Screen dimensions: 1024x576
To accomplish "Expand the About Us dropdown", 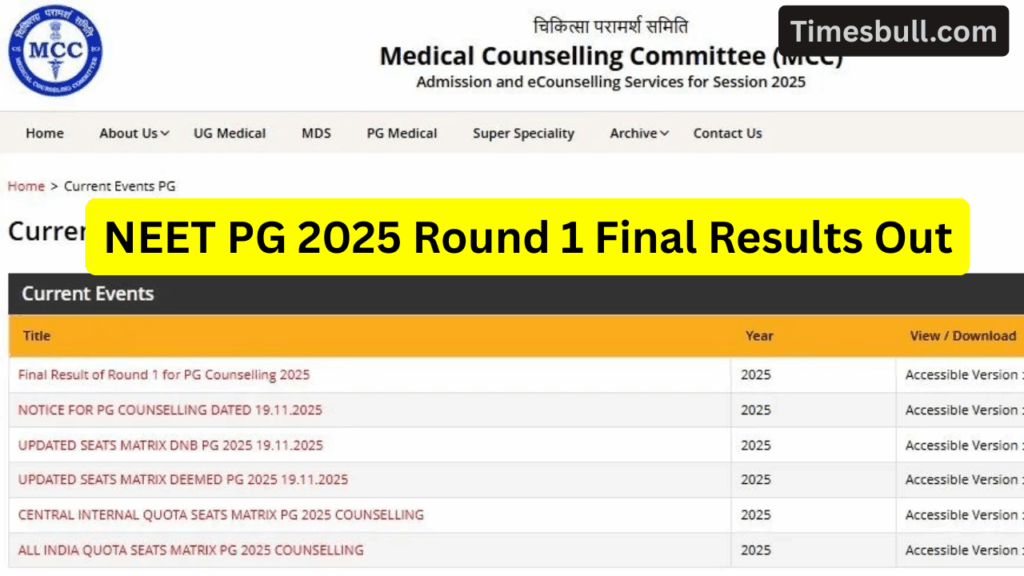I will pos(134,133).
